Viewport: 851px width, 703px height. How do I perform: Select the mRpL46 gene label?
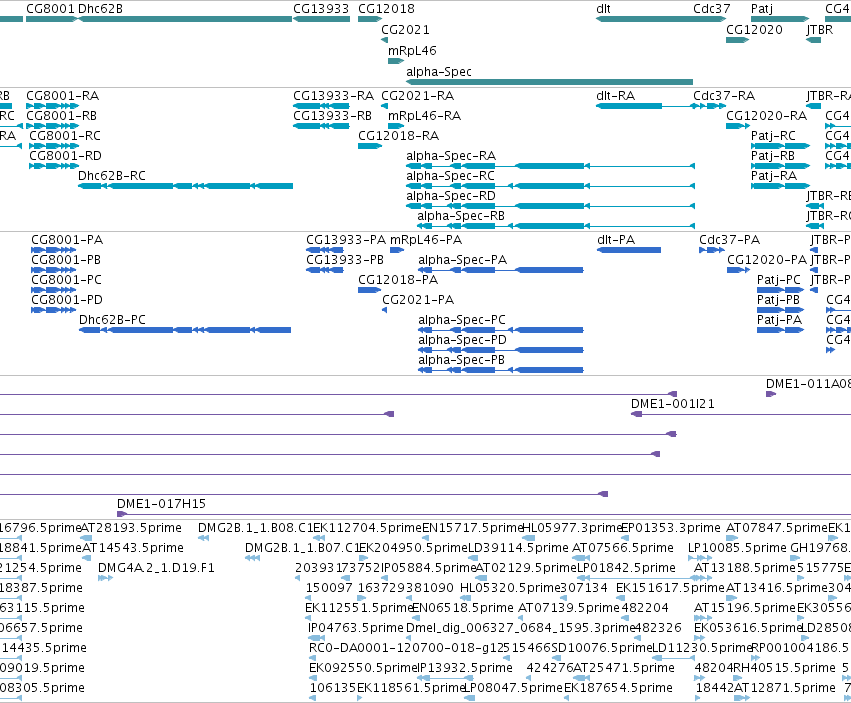tap(412, 51)
